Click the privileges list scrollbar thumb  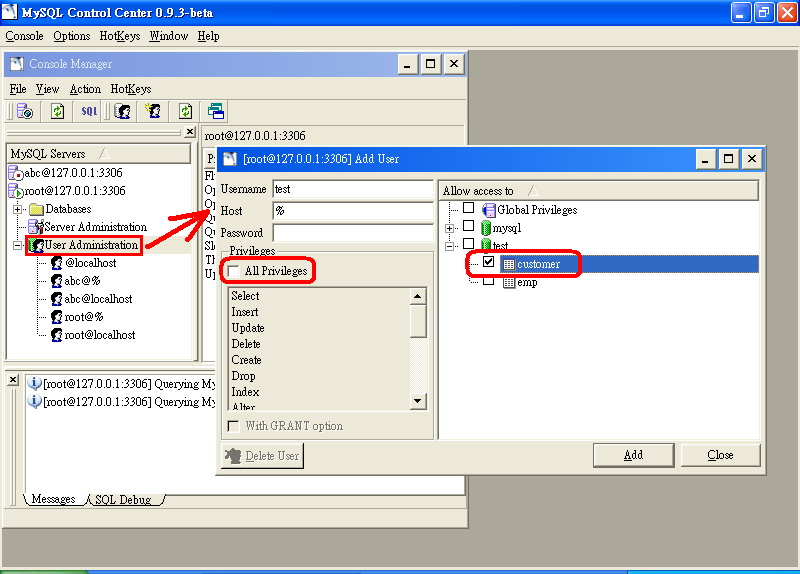(418, 321)
